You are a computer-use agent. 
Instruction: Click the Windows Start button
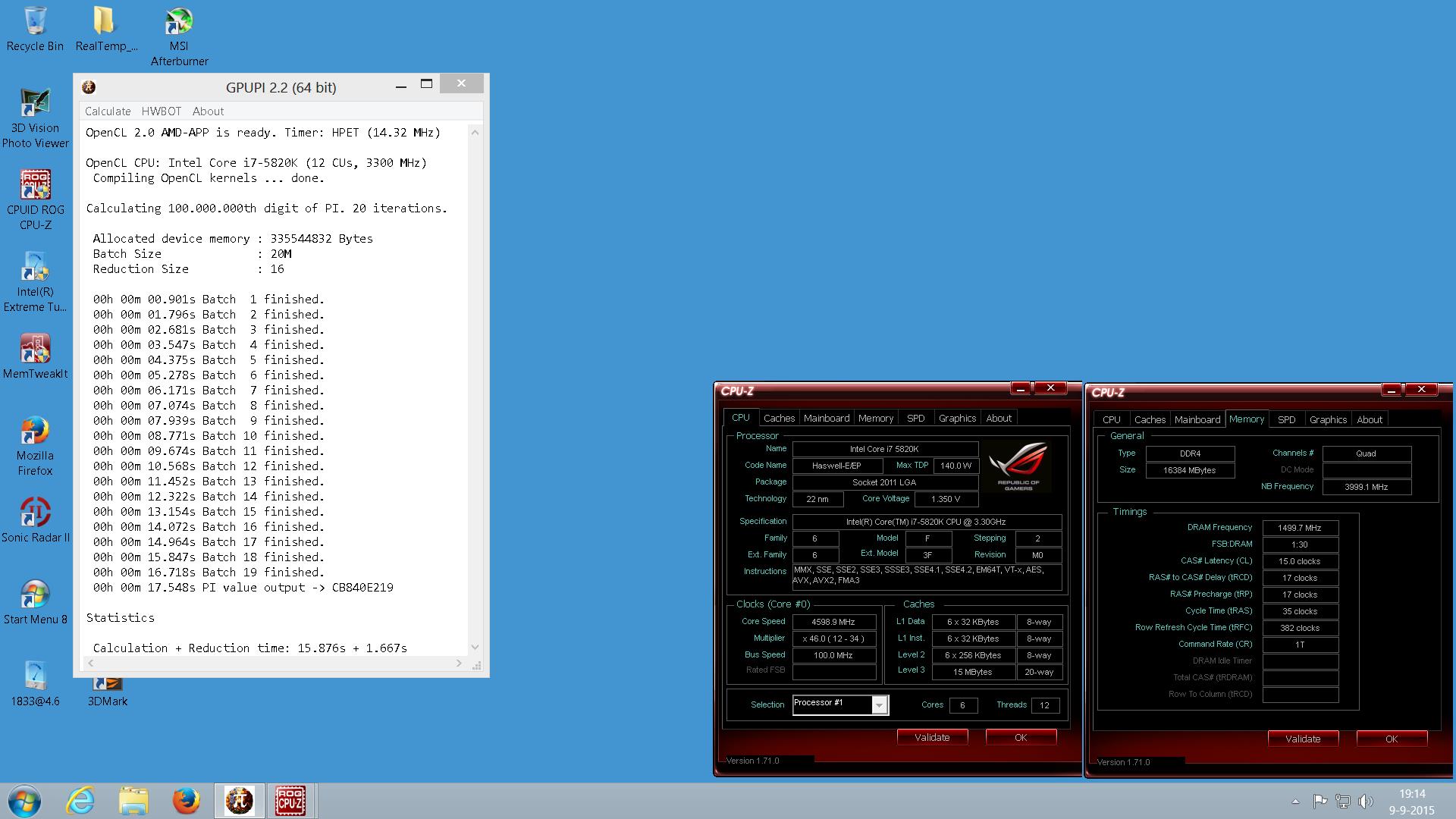(x=24, y=801)
